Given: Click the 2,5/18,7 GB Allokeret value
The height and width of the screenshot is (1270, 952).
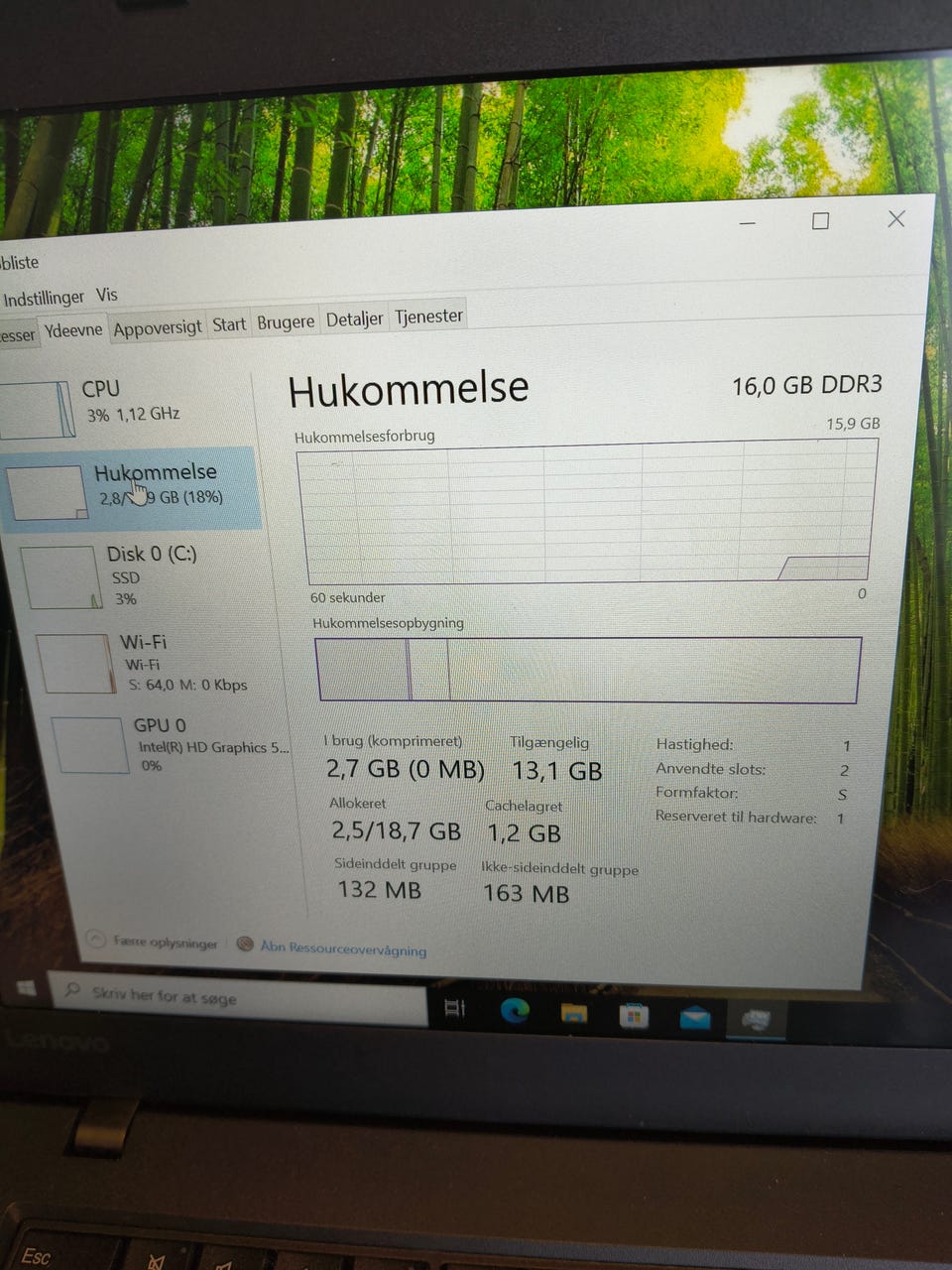Looking at the screenshot, I should click(x=396, y=830).
